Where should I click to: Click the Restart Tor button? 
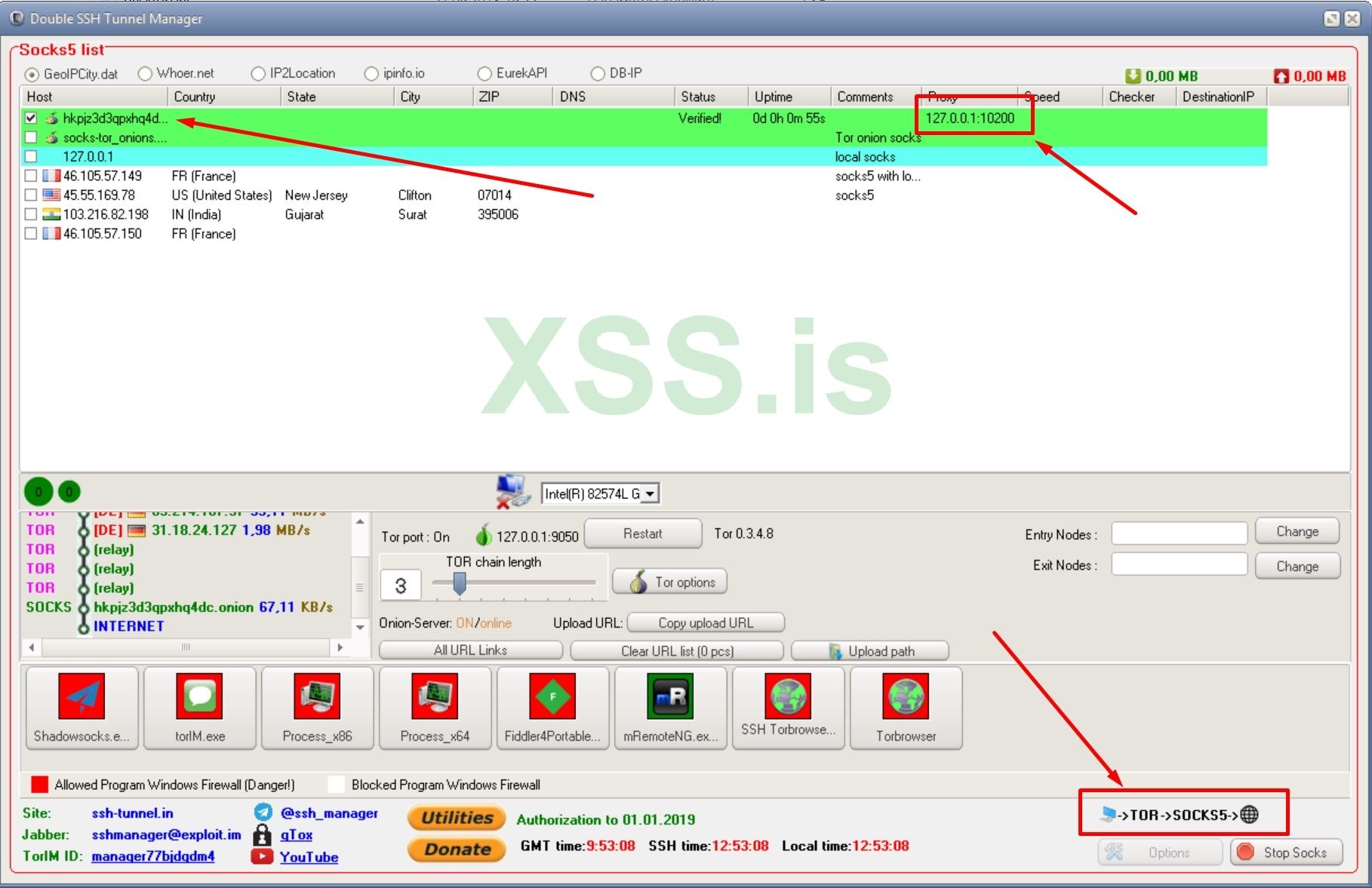643,533
